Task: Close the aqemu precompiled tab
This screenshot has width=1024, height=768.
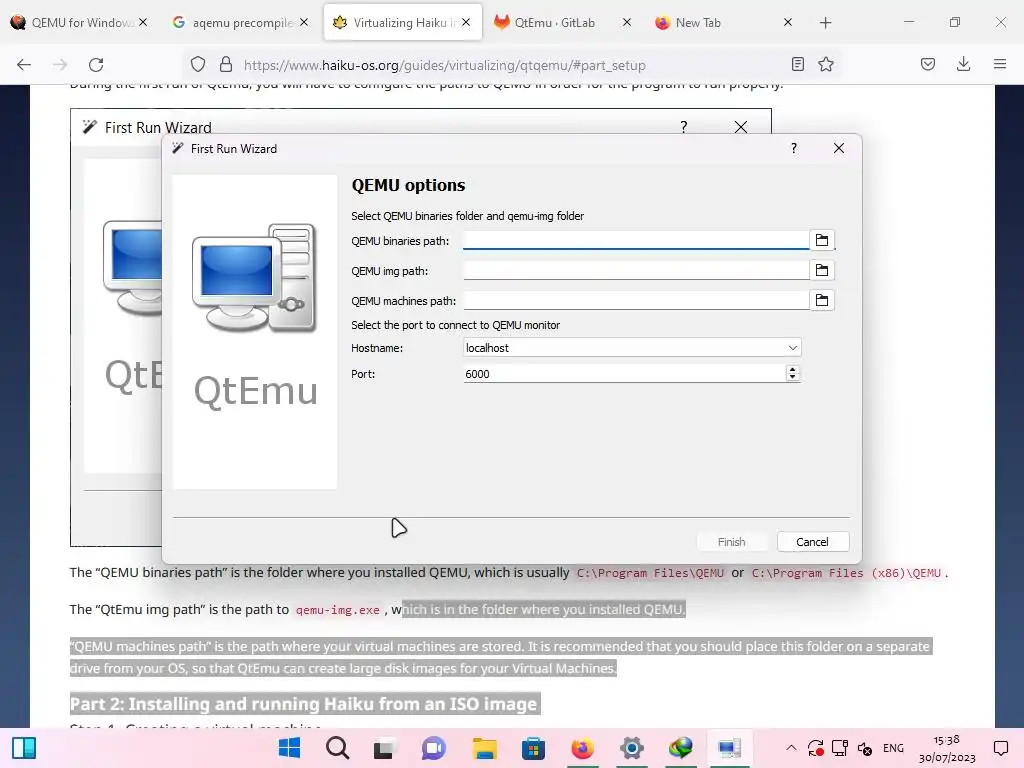Action: click(x=304, y=23)
